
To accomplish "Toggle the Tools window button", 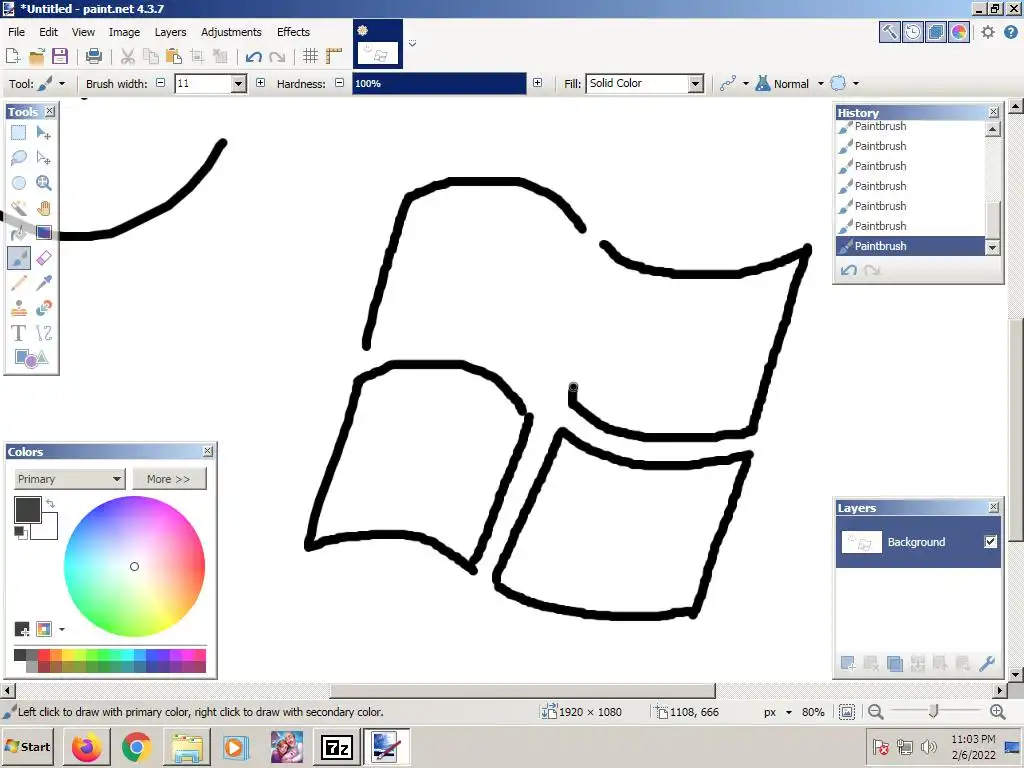I will [889, 31].
